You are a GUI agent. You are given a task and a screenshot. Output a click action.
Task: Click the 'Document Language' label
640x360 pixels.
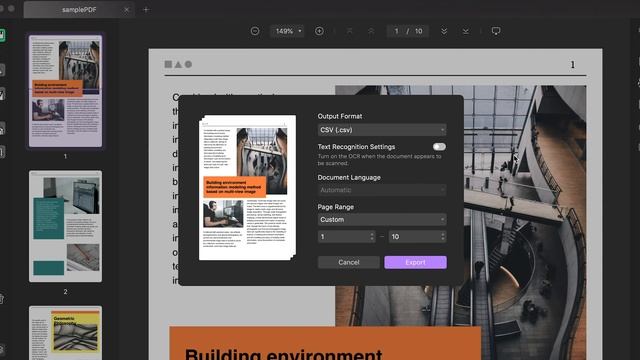point(349,178)
